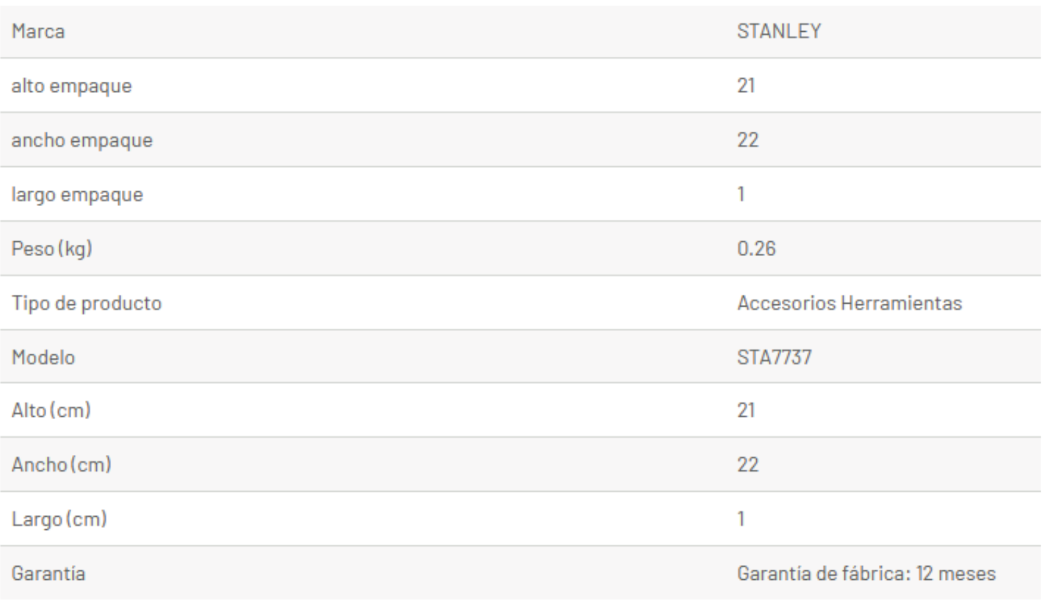The height and width of the screenshot is (603, 1043).
Task: Click value 22 in ancho empaque row
Action: [746, 140]
